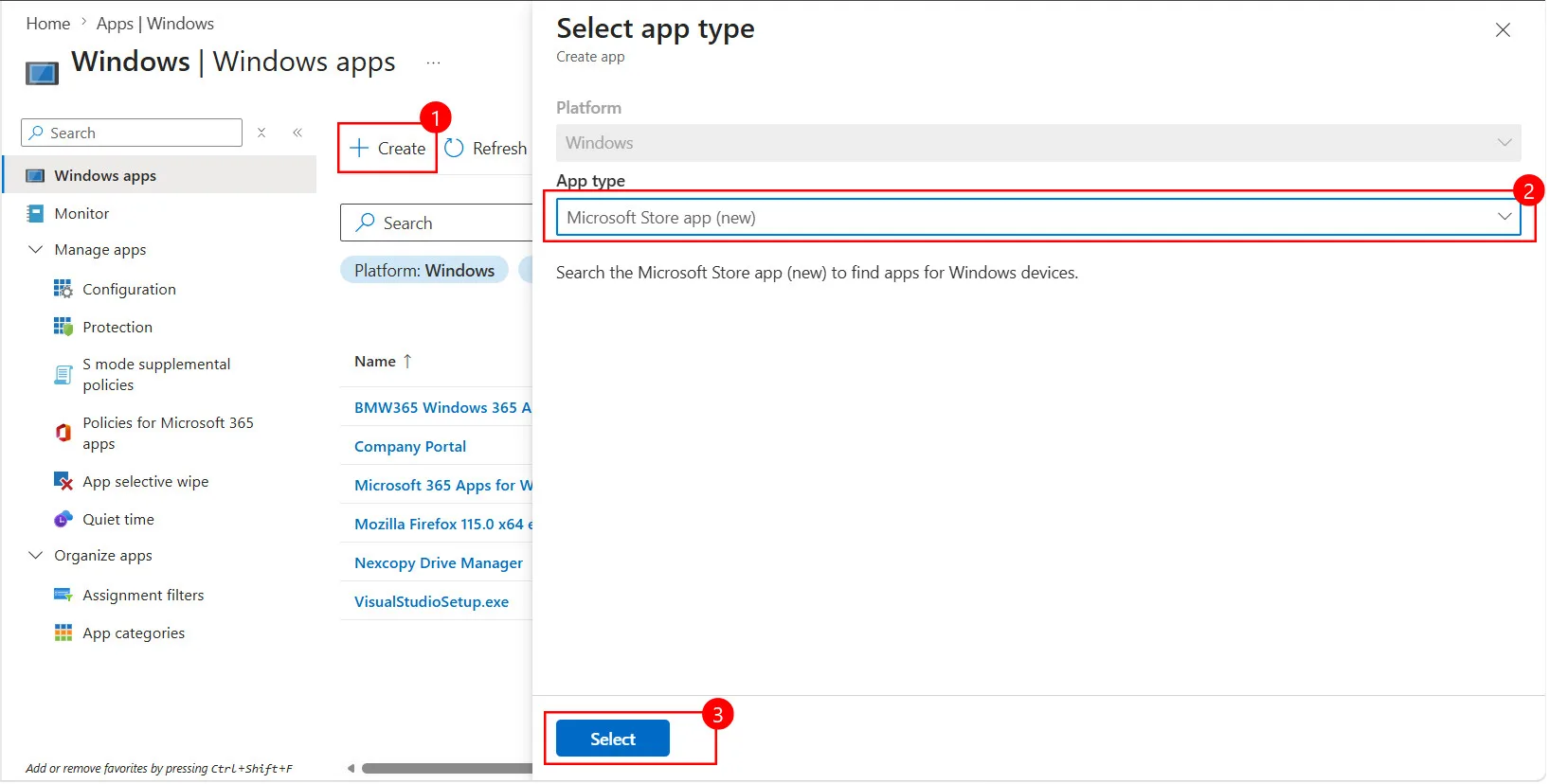Open Policies for Microsoft 365 apps
Viewport: 1549px width, 784px height.
click(x=168, y=434)
